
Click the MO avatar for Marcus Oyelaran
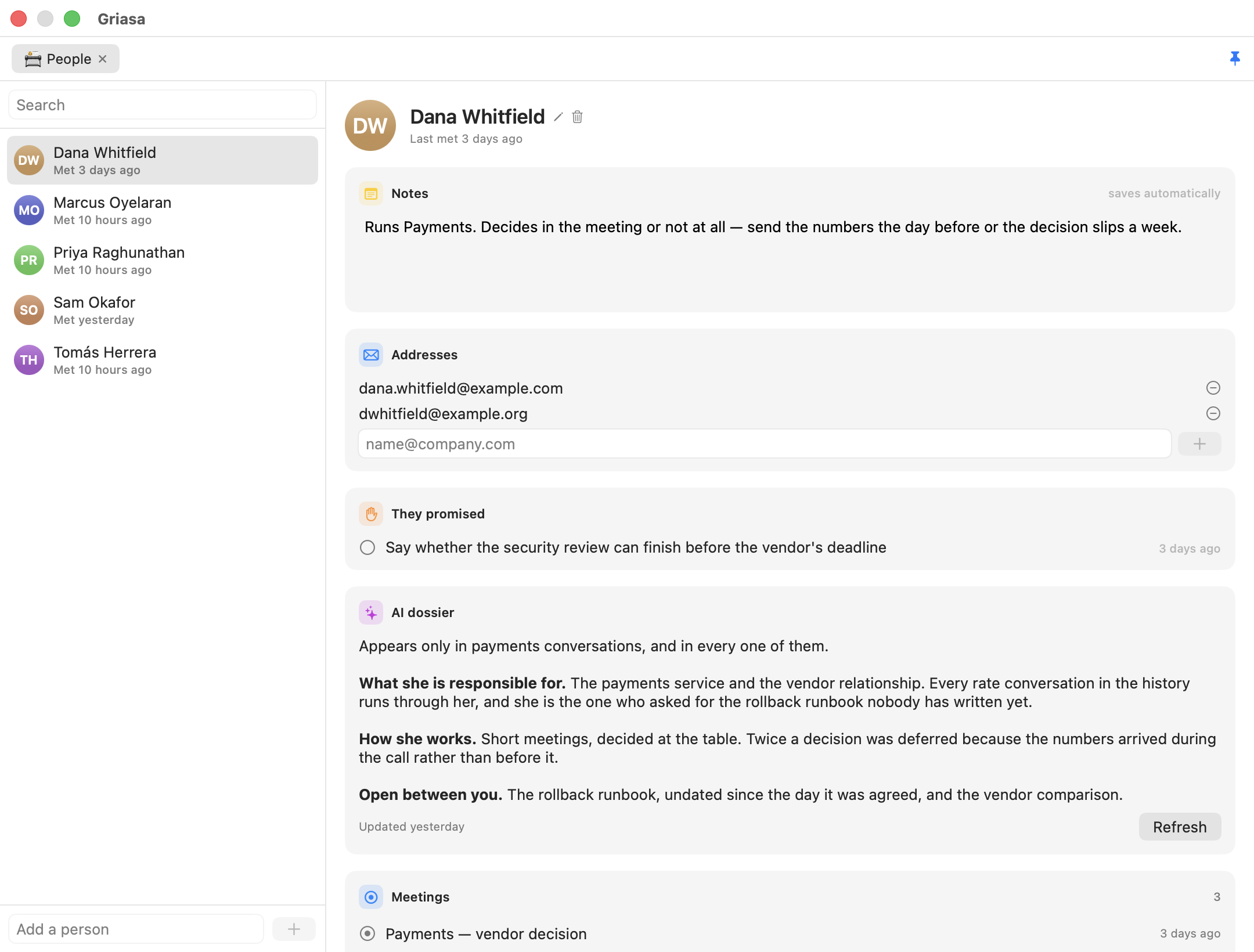[x=29, y=210]
